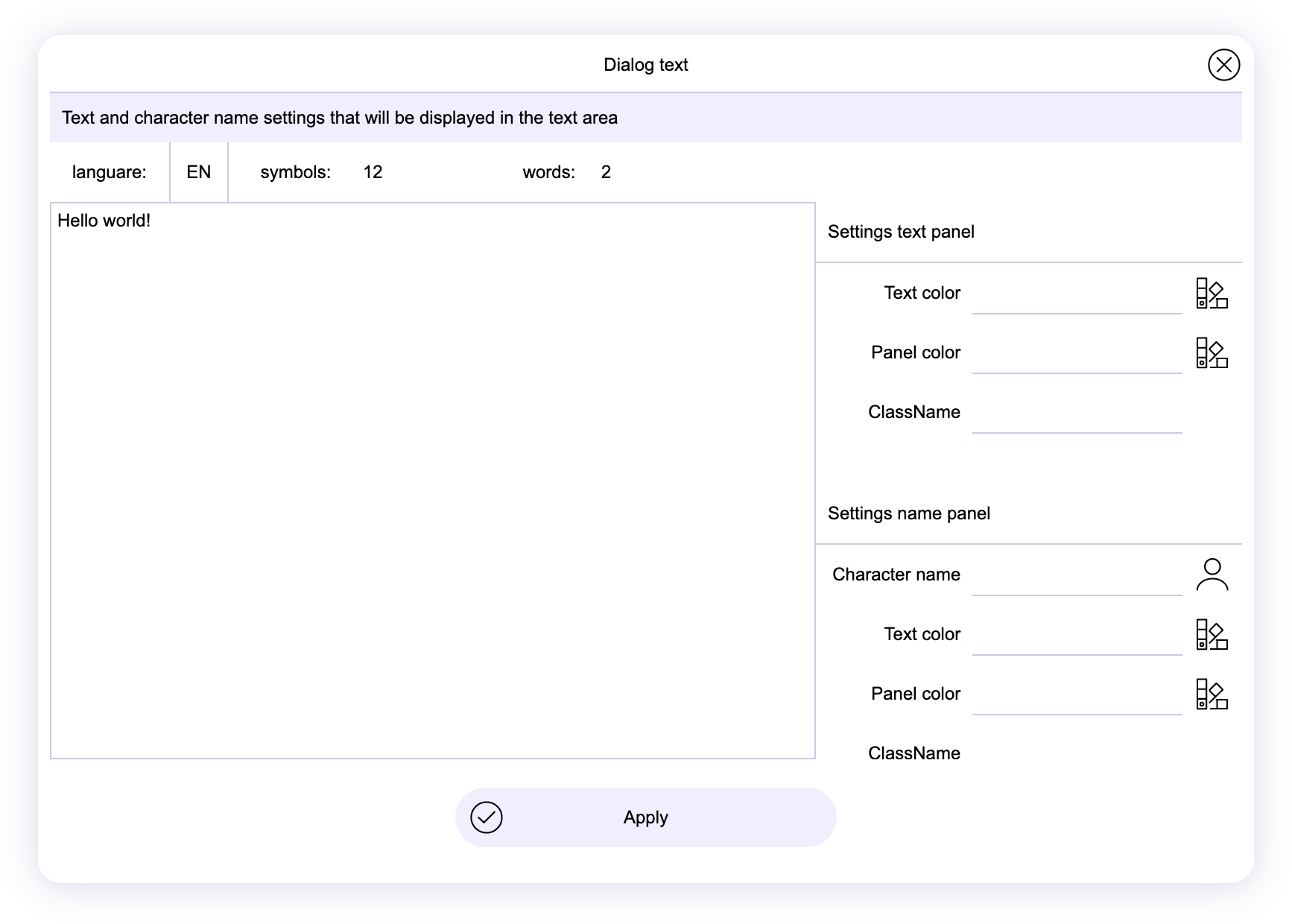Click the symbols count value 12
Screen dimensions: 1292x924
coord(373,172)
